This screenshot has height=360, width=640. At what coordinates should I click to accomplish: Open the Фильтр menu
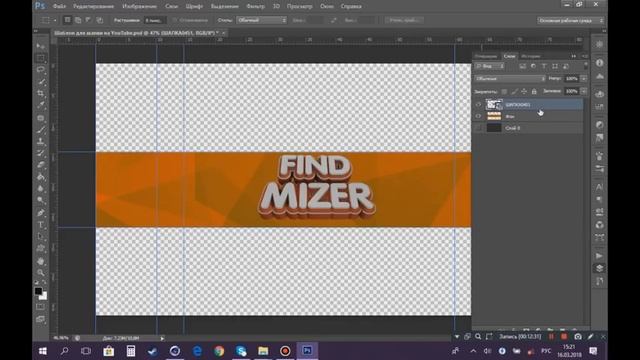click(256, 7)
